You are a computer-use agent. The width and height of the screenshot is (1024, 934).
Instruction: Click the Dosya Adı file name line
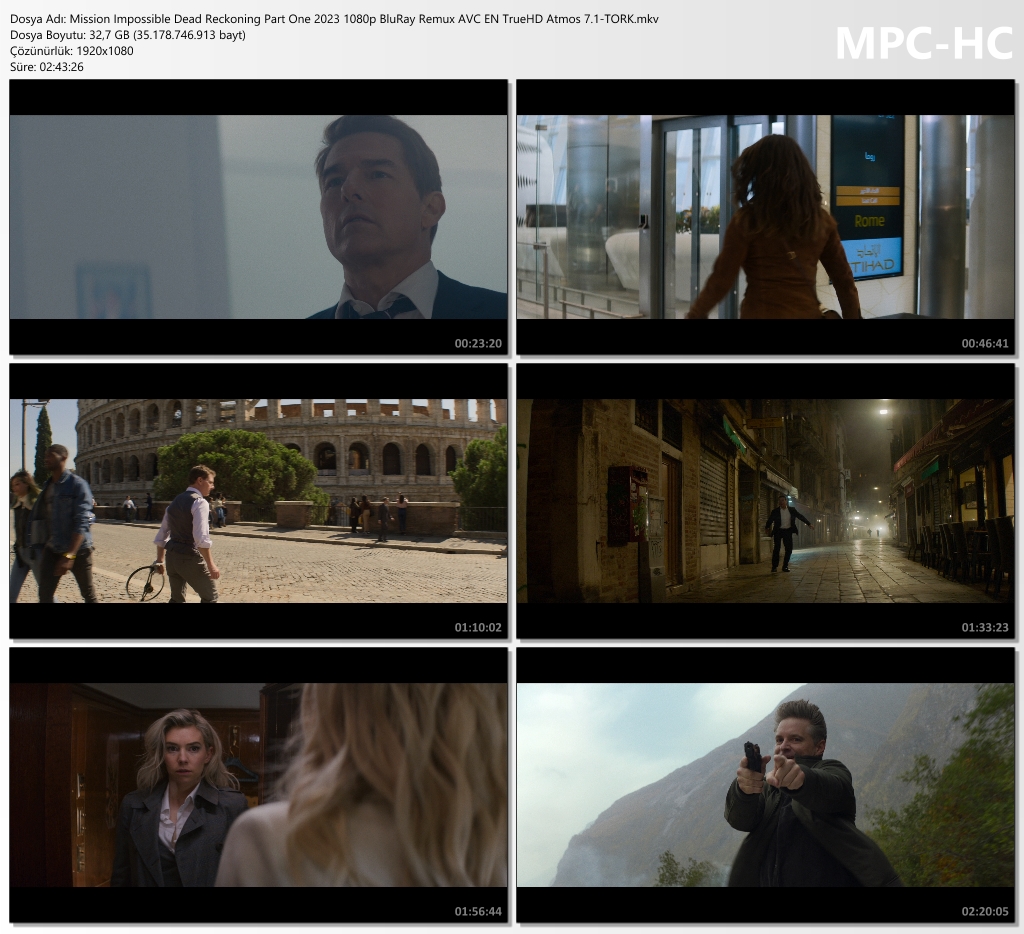pos(334,19)
